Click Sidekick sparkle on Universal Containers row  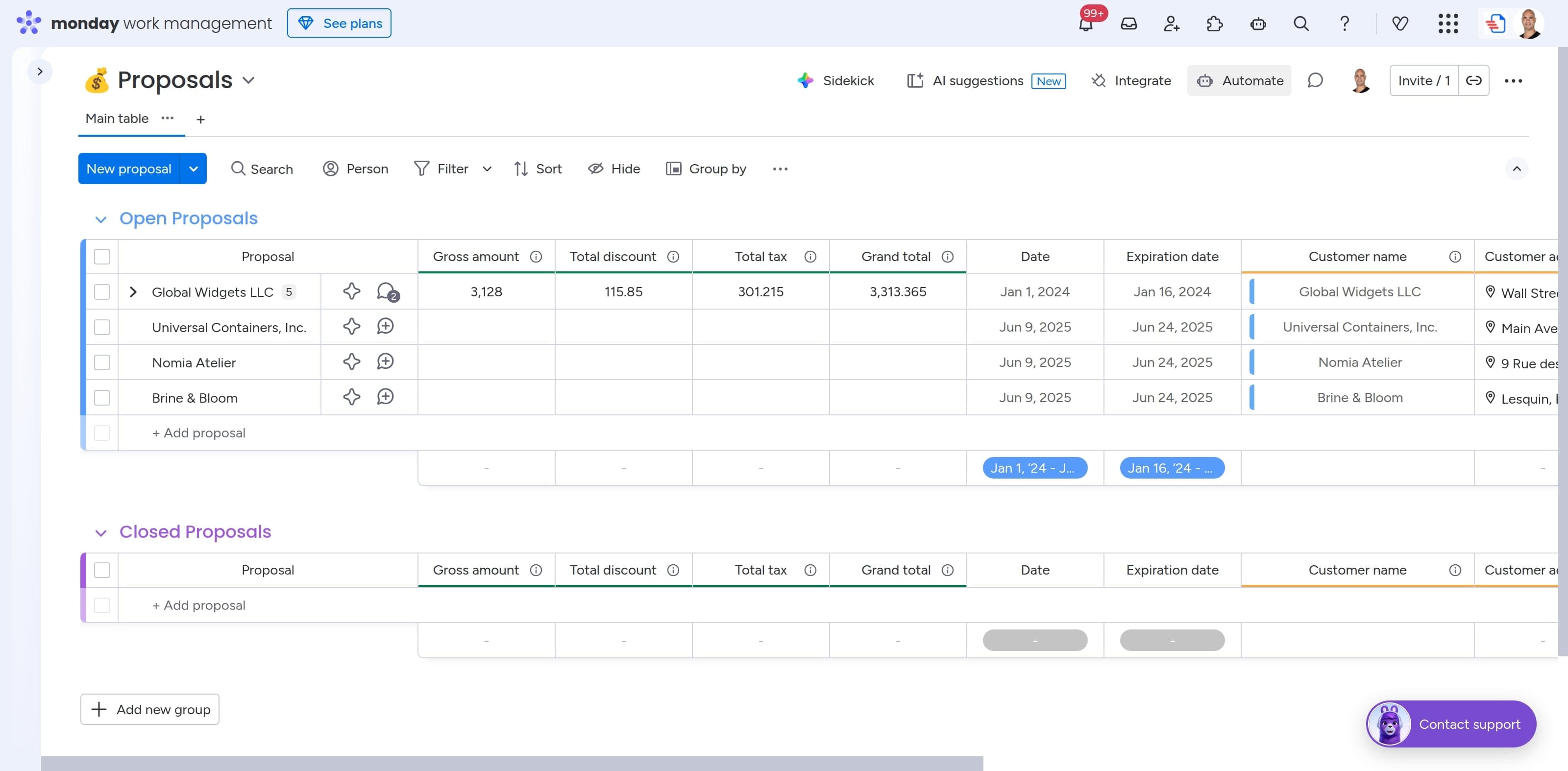351,327
